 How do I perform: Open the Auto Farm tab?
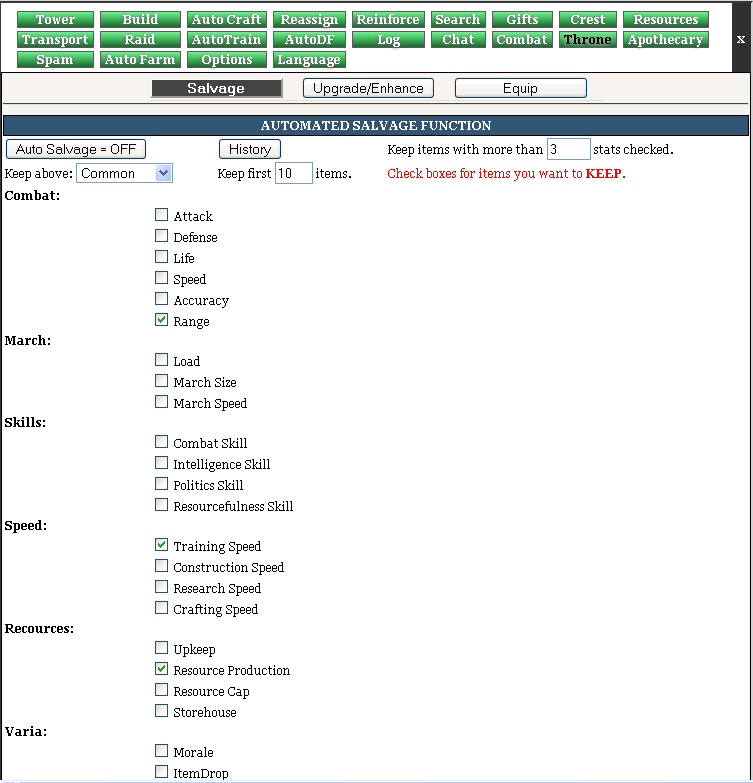(140, 59)
